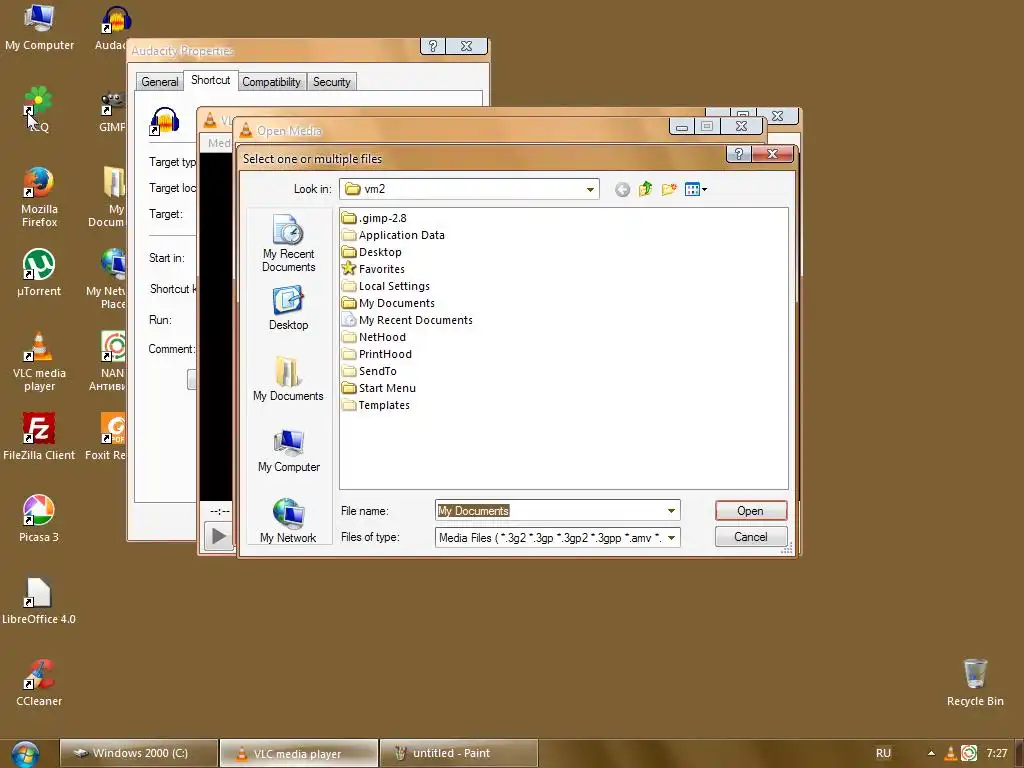Image resolution: width=1024 pixels, height=768 pixels.
Task: Select the Desktop folder in the file list
Action: click(x=372, y=252)
